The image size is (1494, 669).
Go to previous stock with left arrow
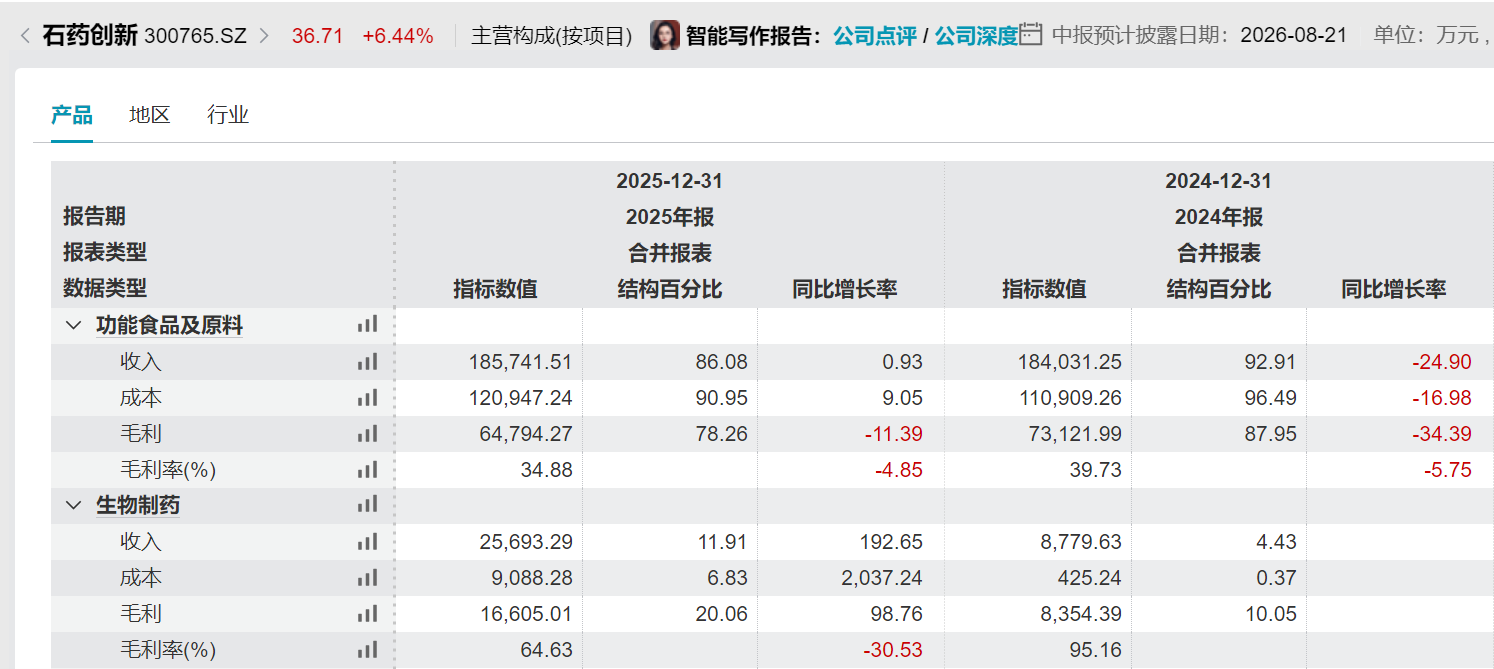[24, 36]
